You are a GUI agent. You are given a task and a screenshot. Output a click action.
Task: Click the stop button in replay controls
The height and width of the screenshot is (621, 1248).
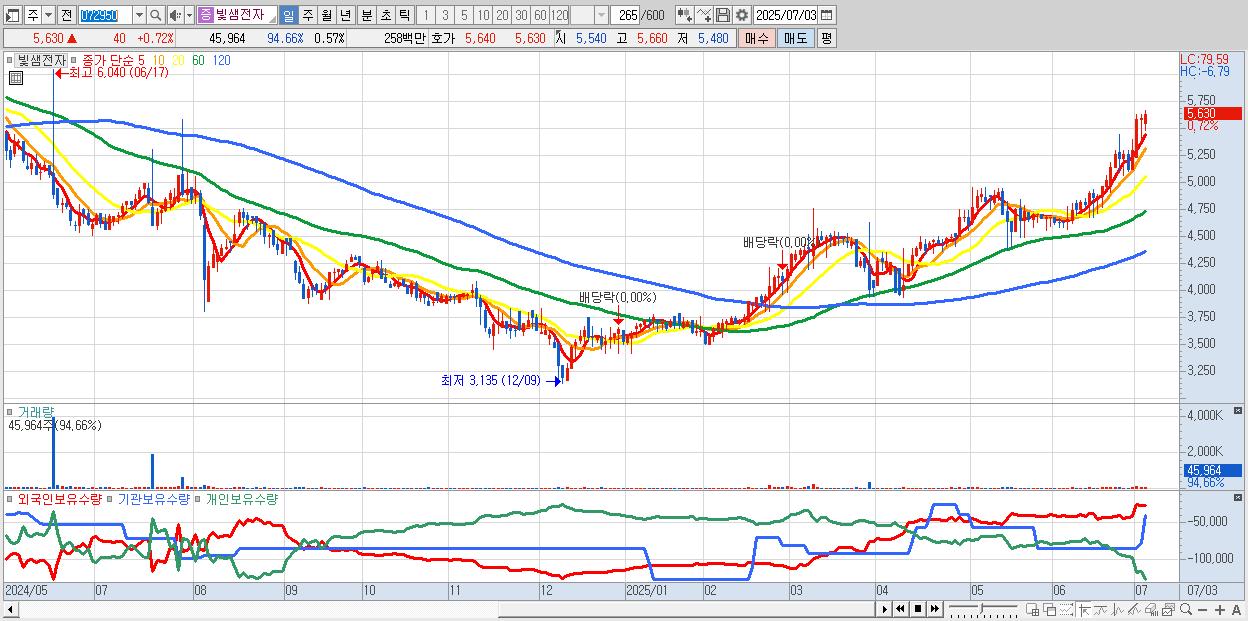[x=918, y=609]
